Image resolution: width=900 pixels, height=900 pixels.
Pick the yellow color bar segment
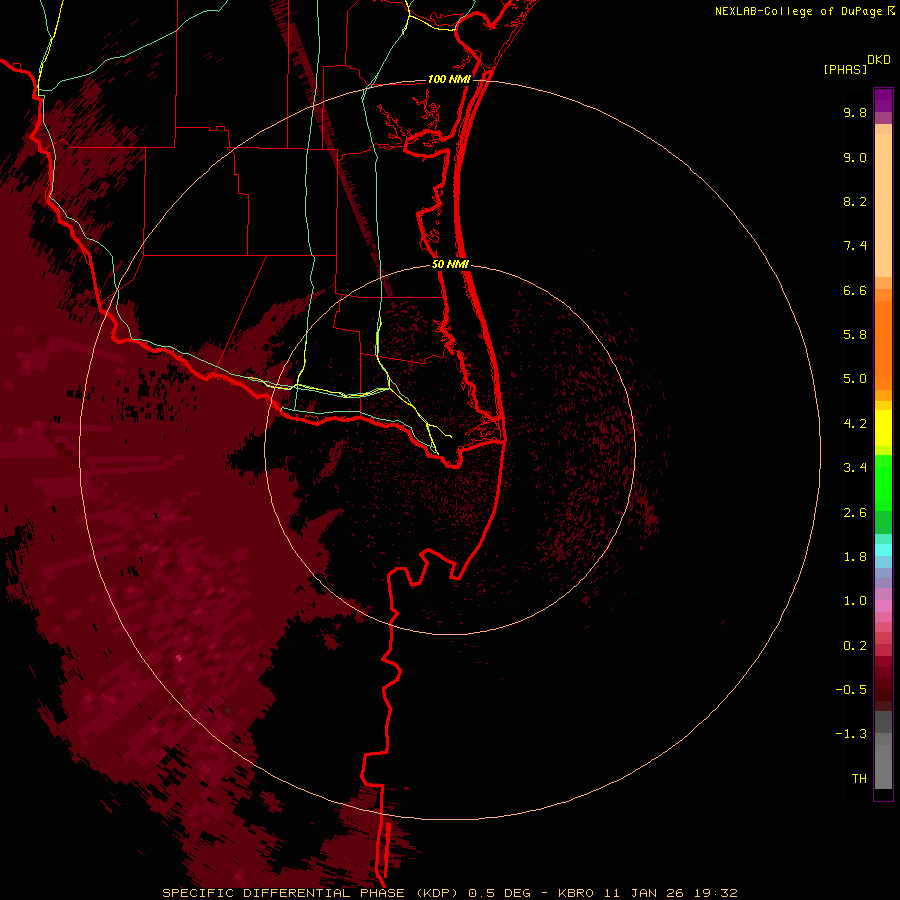883,428
